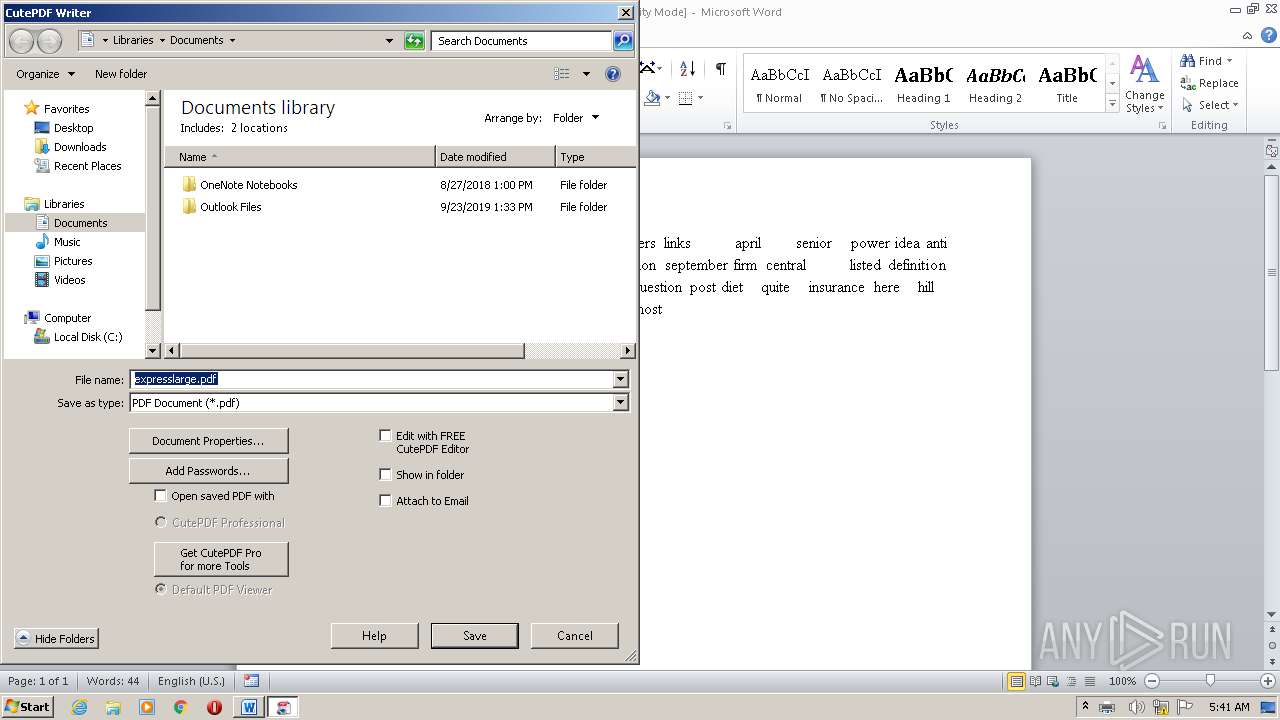Screen dimensions: 1280x720
Task: Open Change Styles in Word ribbon
Action: (x=1144, y=85)
